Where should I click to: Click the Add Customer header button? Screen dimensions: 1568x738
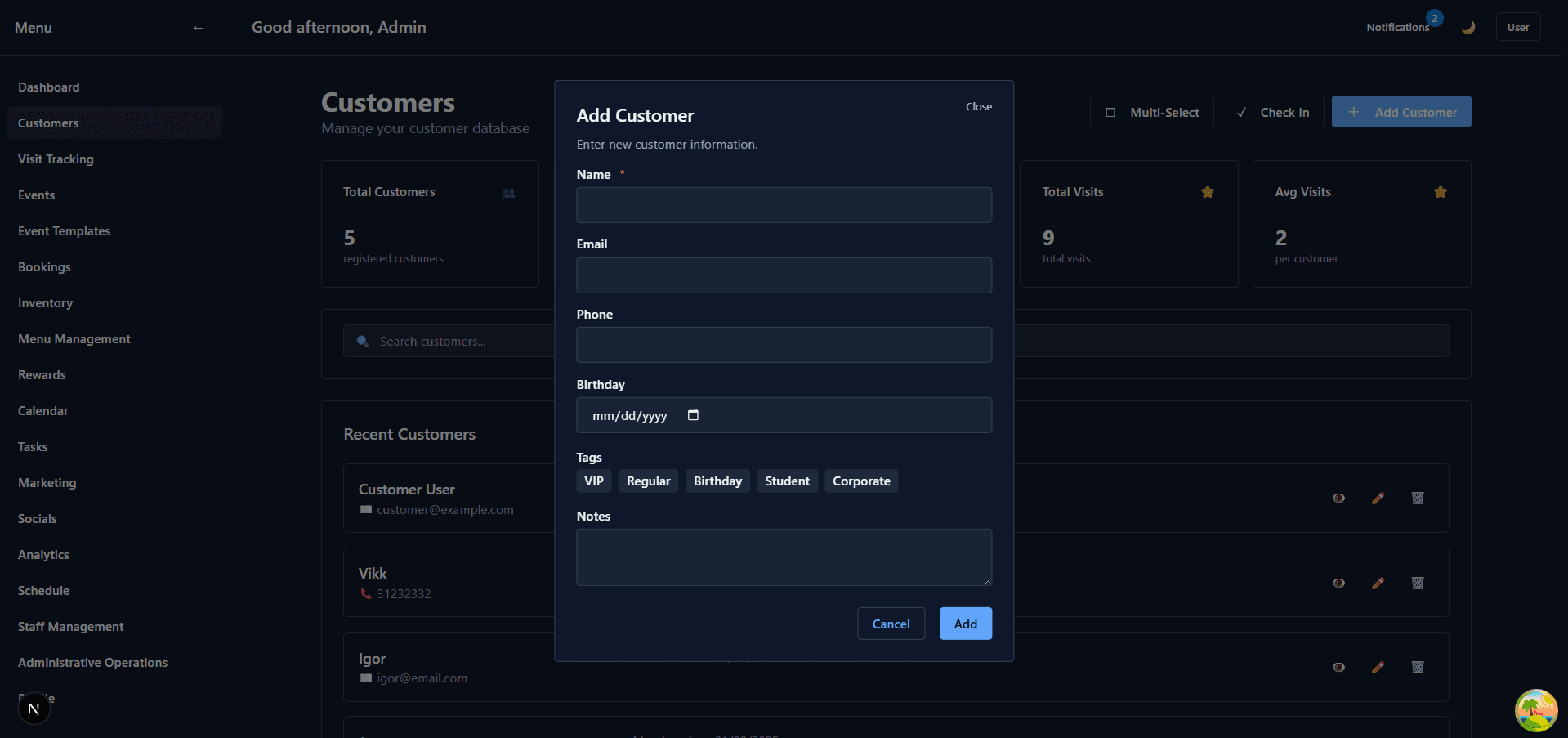point(1401,112)
